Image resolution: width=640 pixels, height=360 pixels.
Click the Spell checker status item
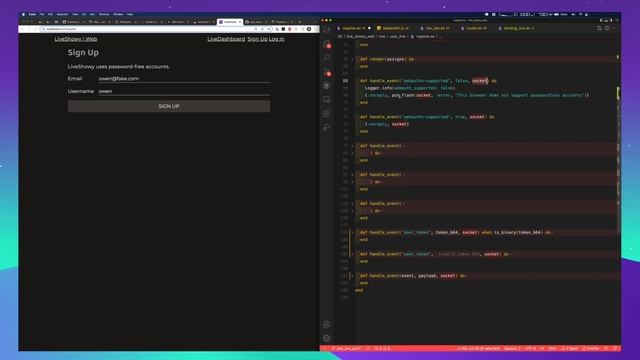point(570,349)
